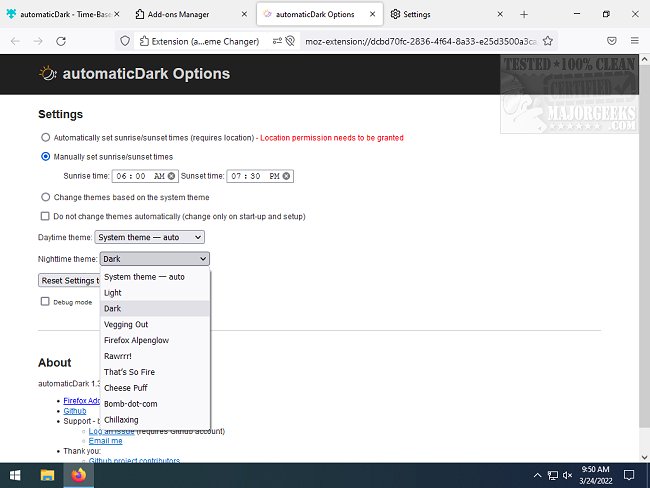Select automatic sunrise/sunset times option
Image resolution: width=650 pixels, height=488 pixels.
(x=46, y=137)
